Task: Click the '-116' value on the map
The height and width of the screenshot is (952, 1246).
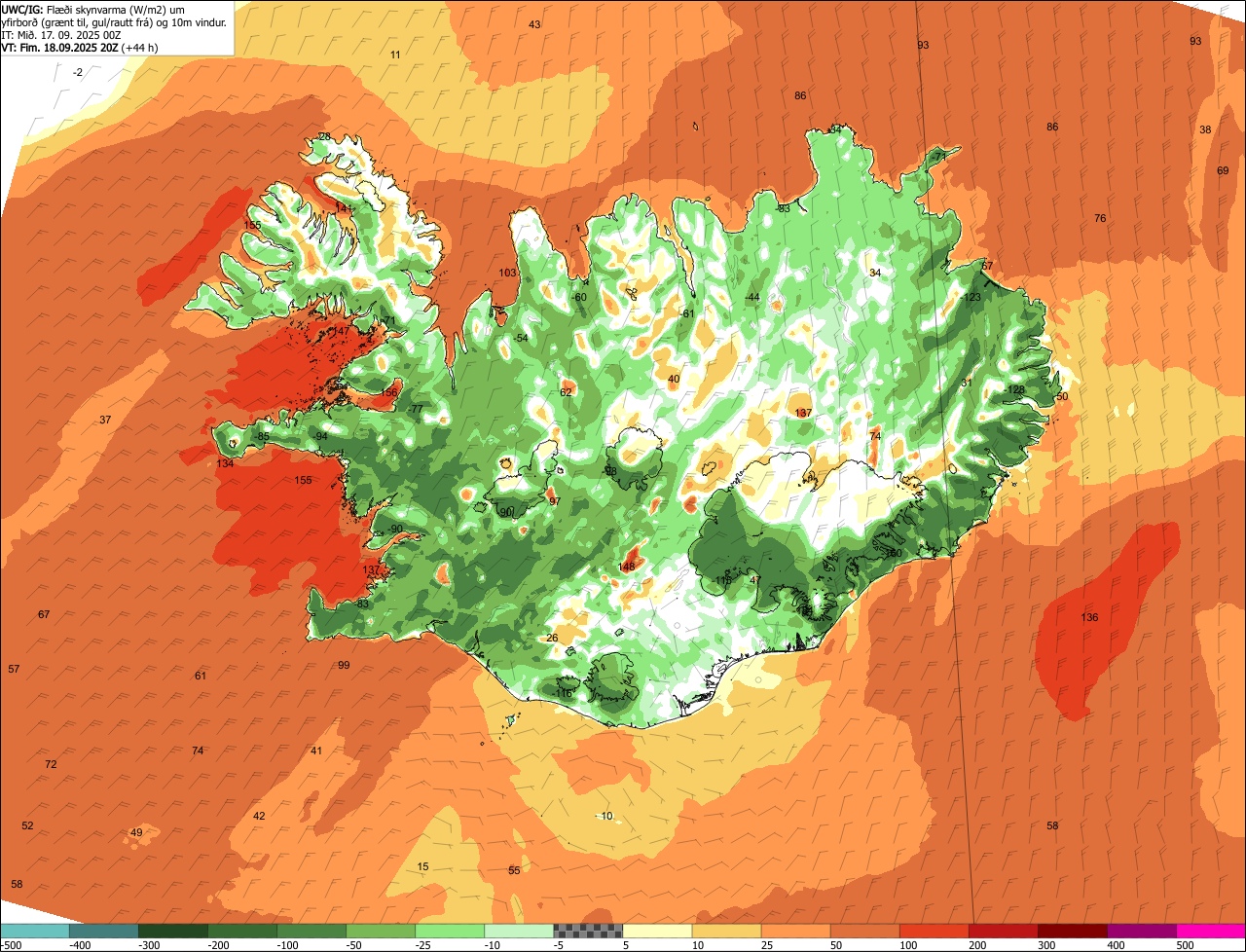Action: [563, 693]
